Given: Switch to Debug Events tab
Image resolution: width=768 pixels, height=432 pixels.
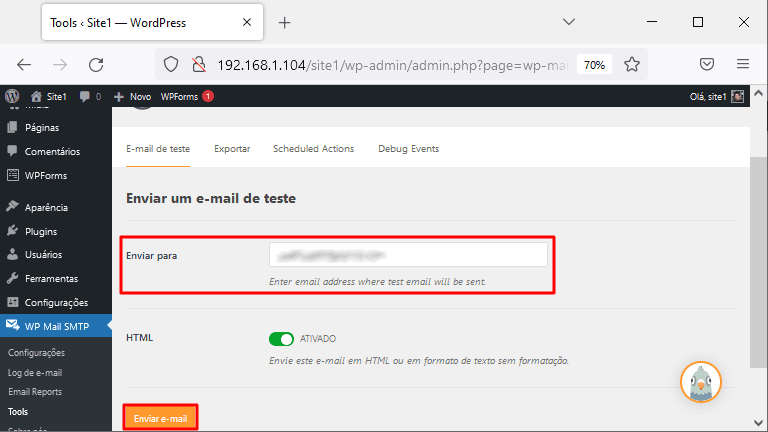Looking at the screenshot, I should 408,149.
